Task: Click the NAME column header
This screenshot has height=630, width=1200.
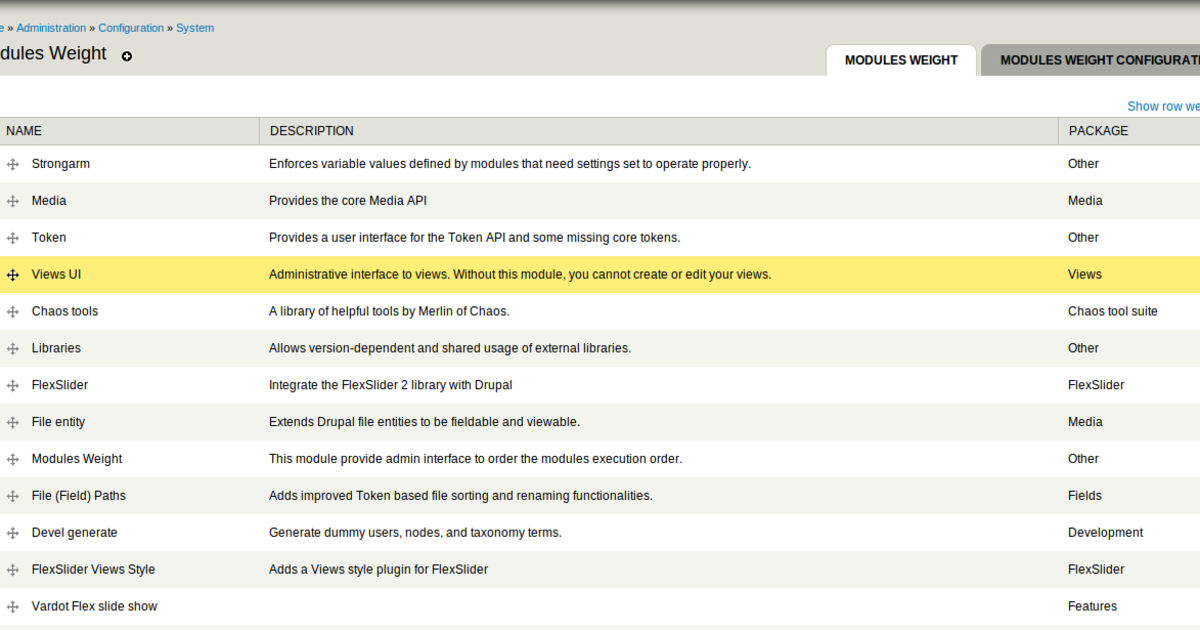Action: click(24, 131)
